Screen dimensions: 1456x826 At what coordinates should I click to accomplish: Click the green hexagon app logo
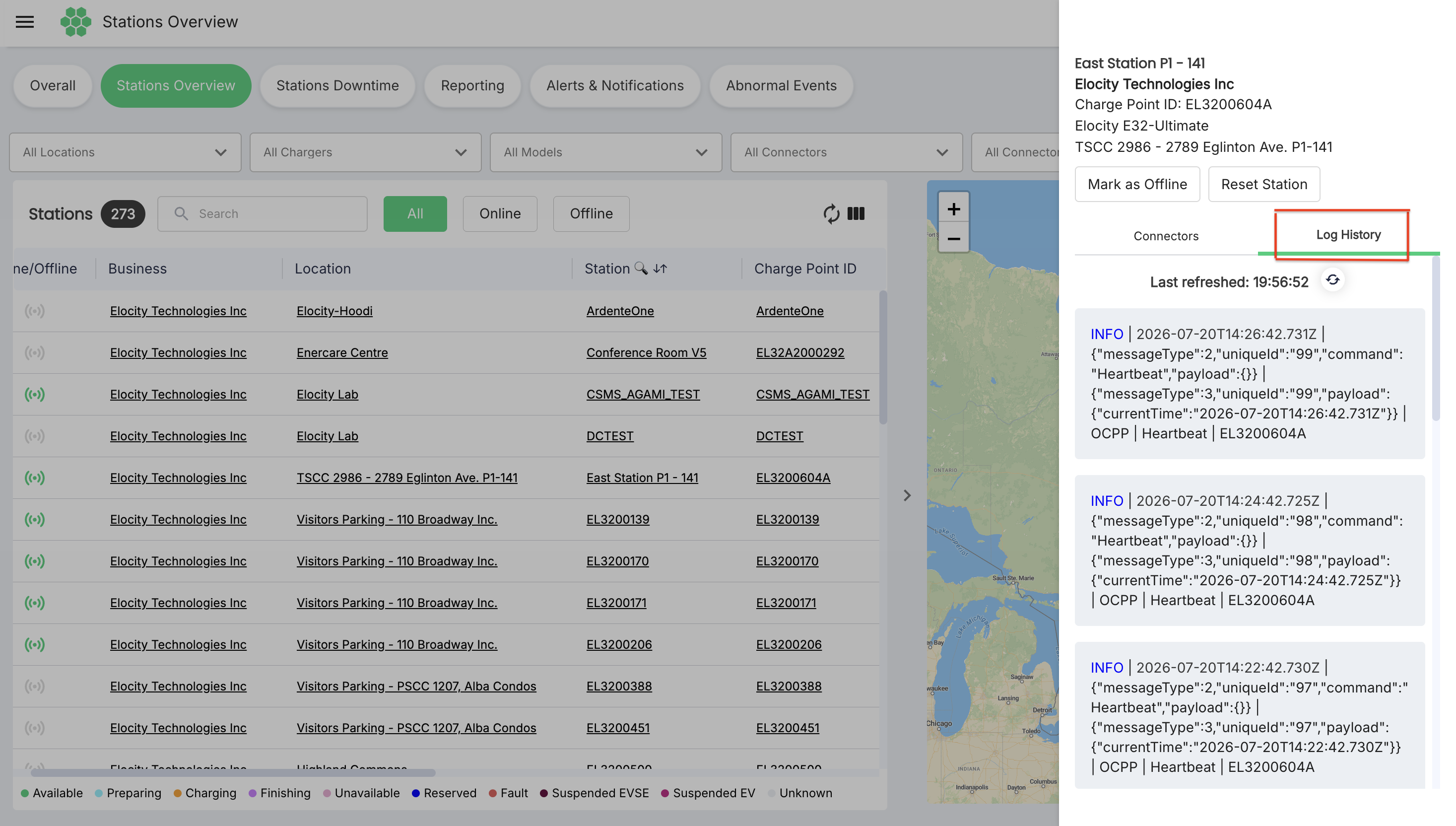click(75, 21)
